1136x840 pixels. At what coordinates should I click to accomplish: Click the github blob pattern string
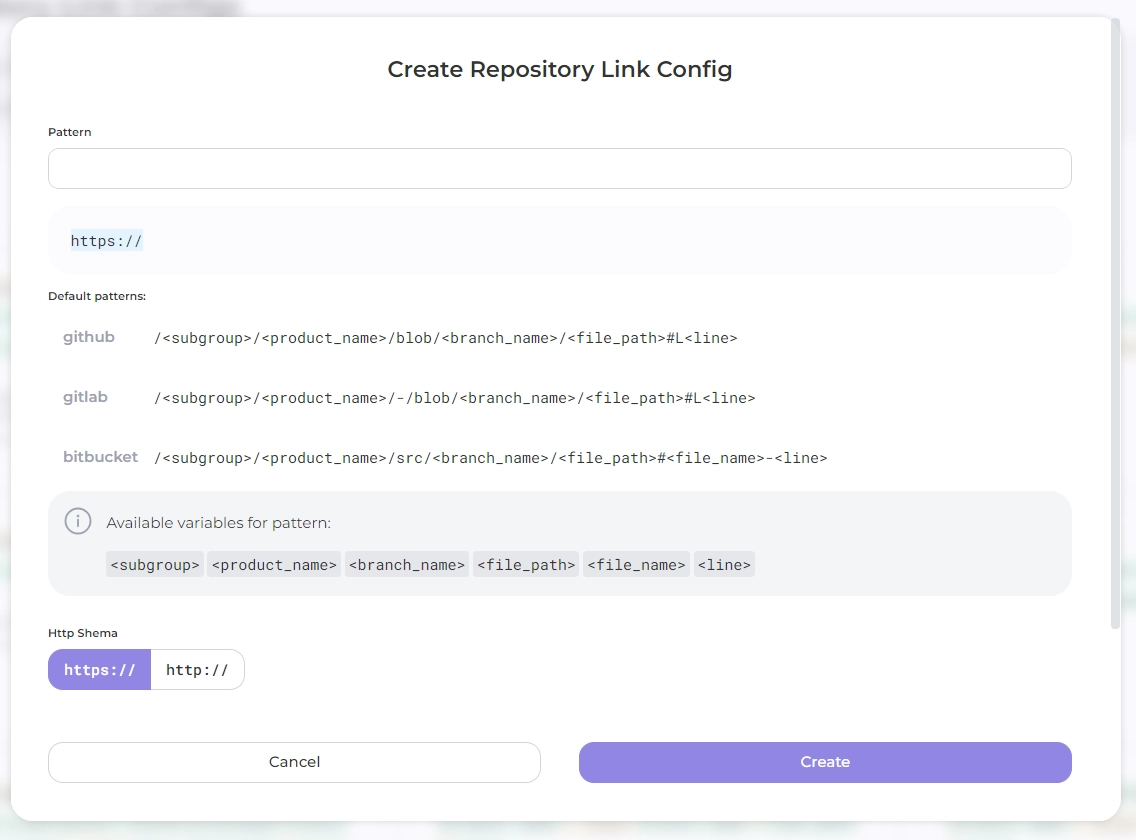point(445,339)
